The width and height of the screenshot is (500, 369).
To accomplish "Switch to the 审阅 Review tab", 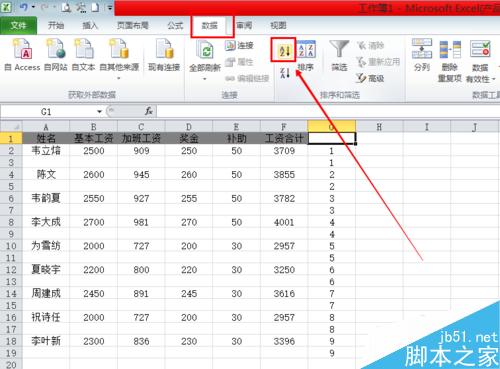I will pyautogui.click(x=244, y=25).
